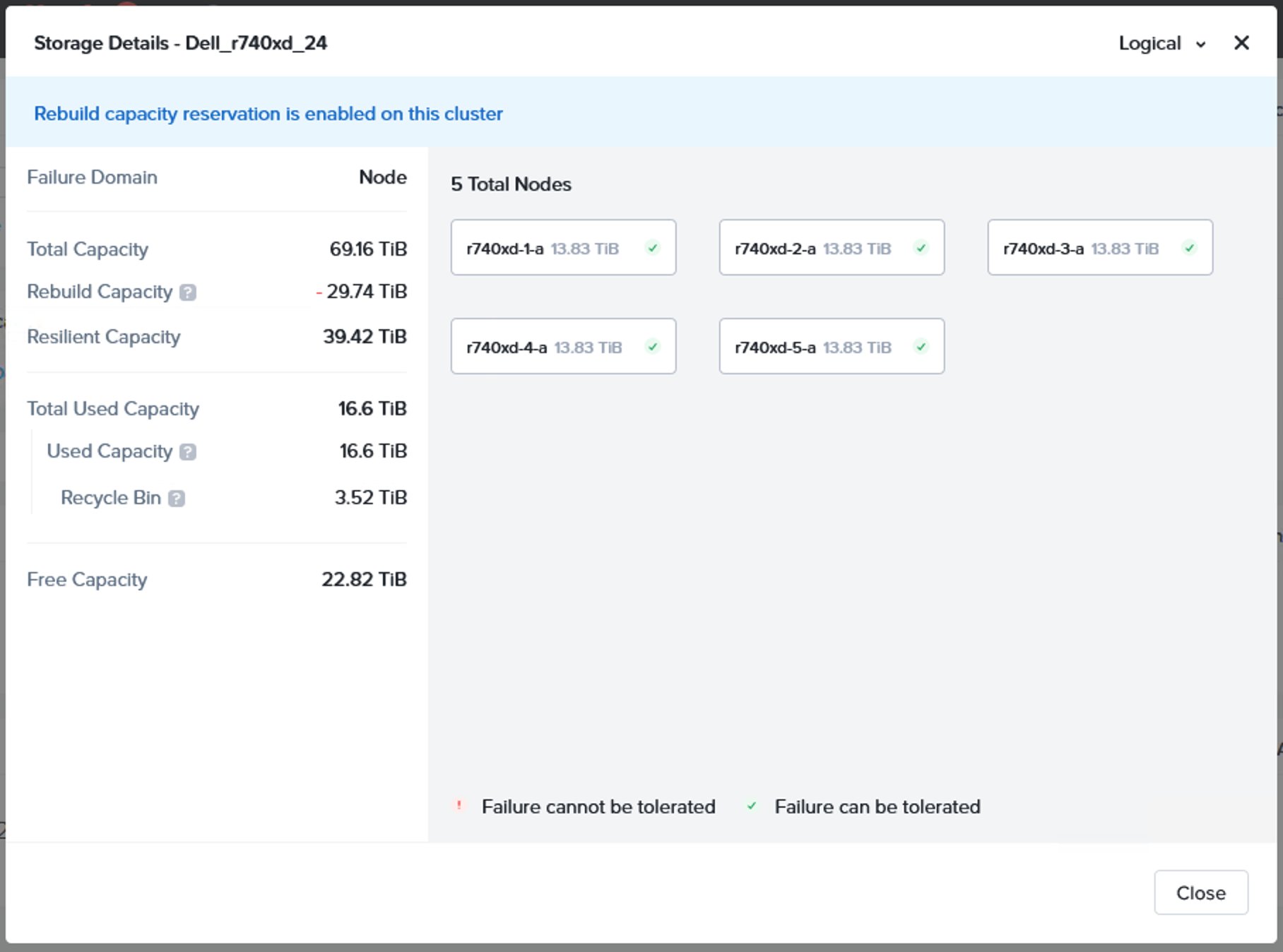This screenshot has height=952, width=1283.
Task: Click red exclamation legend icon
Action: click(x=459, y=806)
